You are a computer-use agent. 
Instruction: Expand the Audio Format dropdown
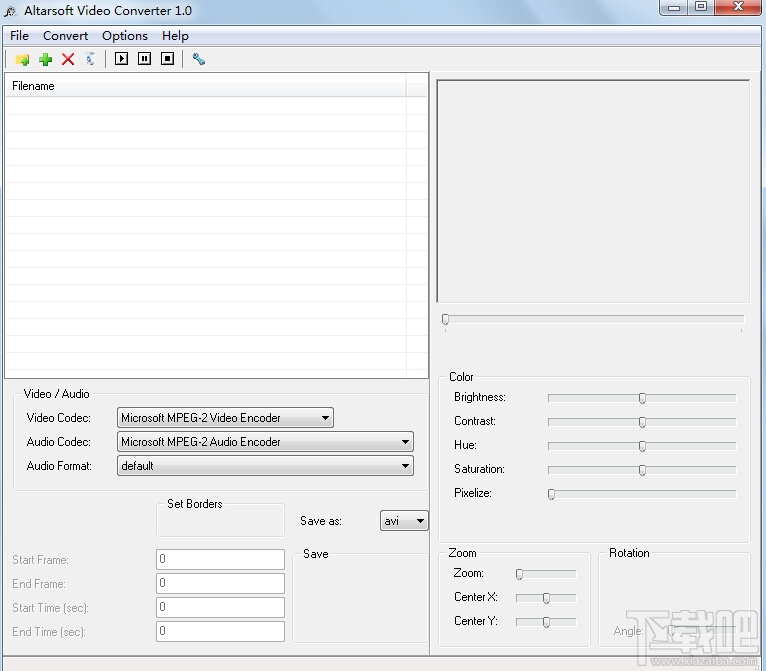tap(265, 465)
